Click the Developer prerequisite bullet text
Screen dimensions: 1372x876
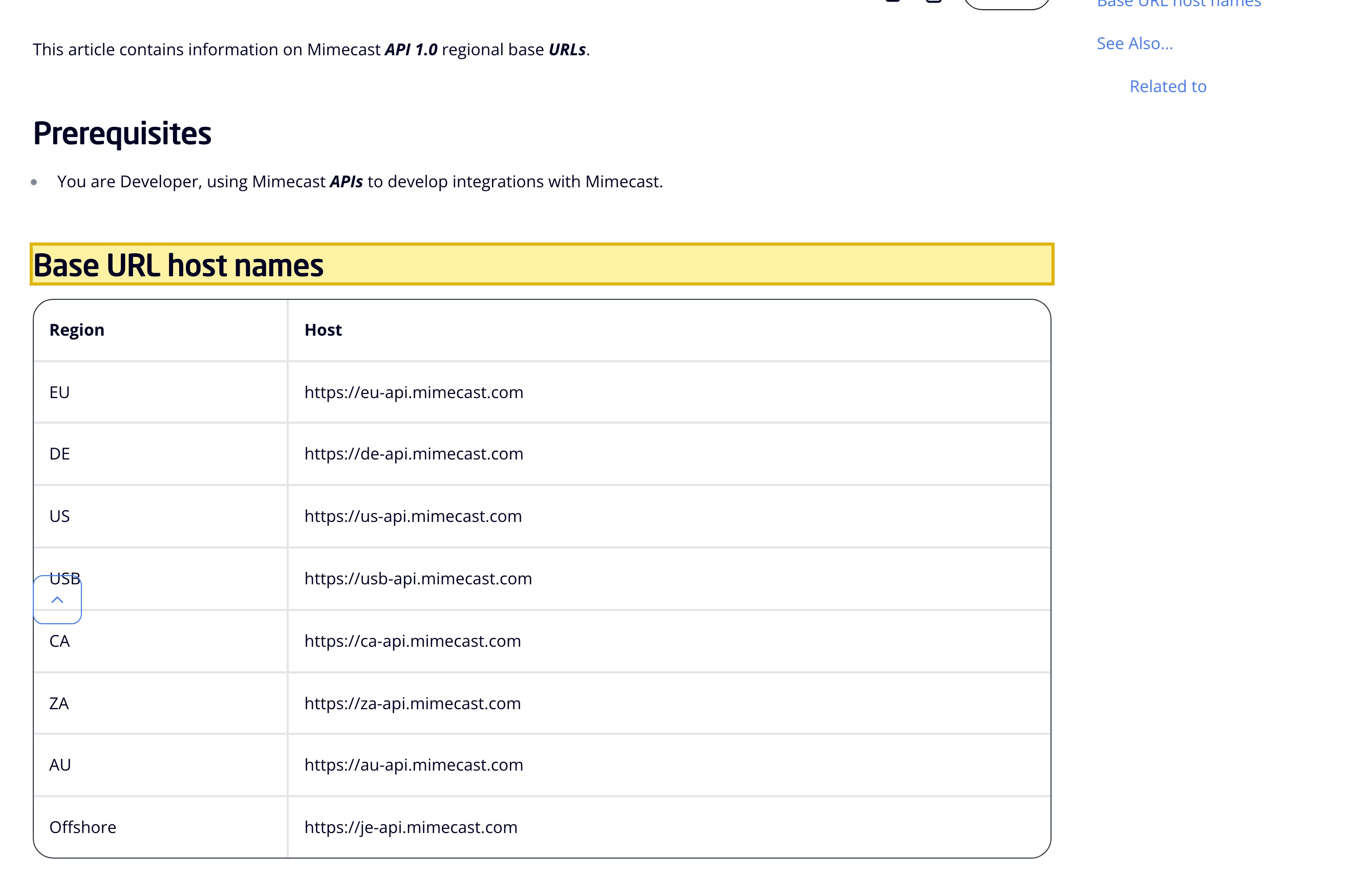click(360, 182)
